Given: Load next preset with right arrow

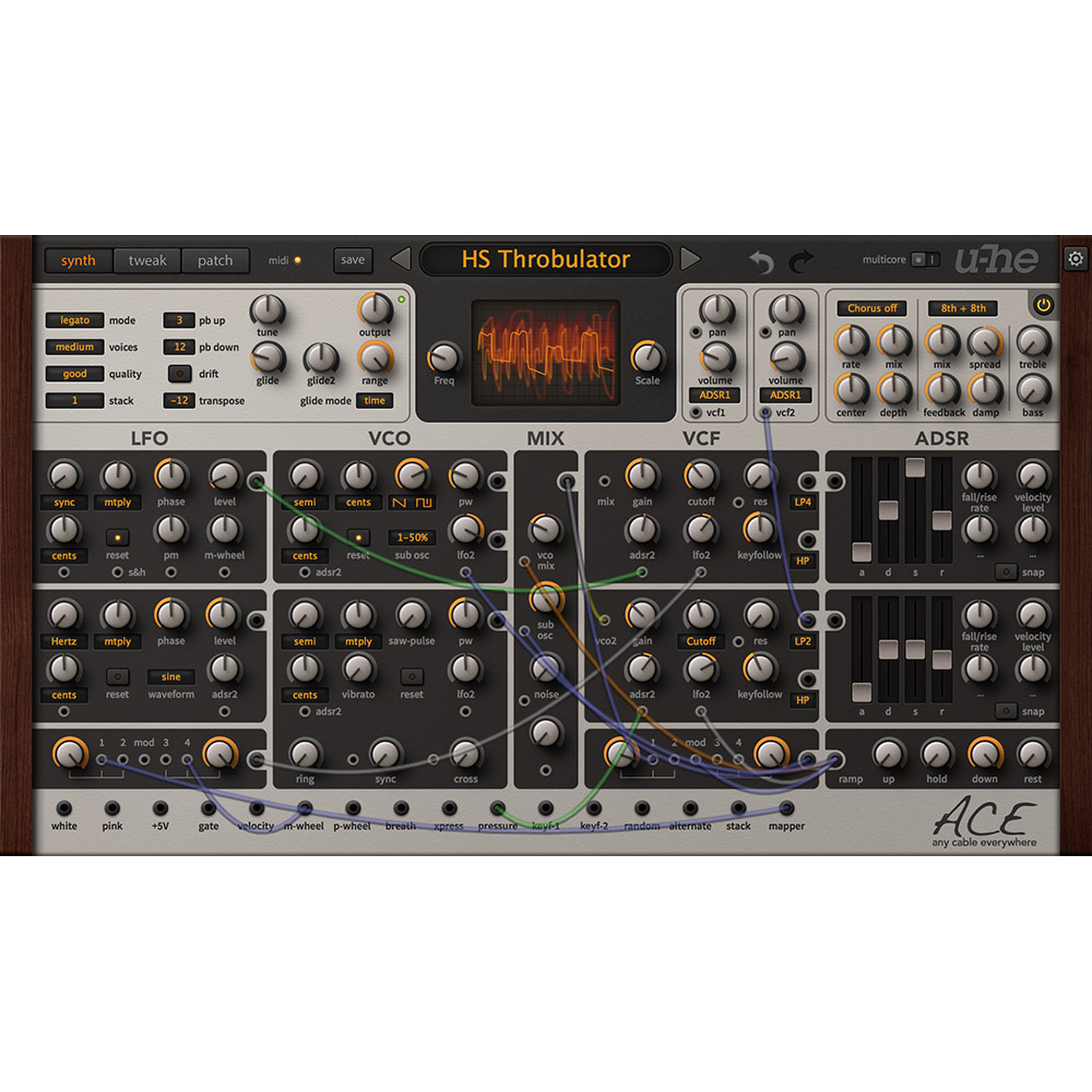Looking at the screenshot, I should [x=690, y=260].
